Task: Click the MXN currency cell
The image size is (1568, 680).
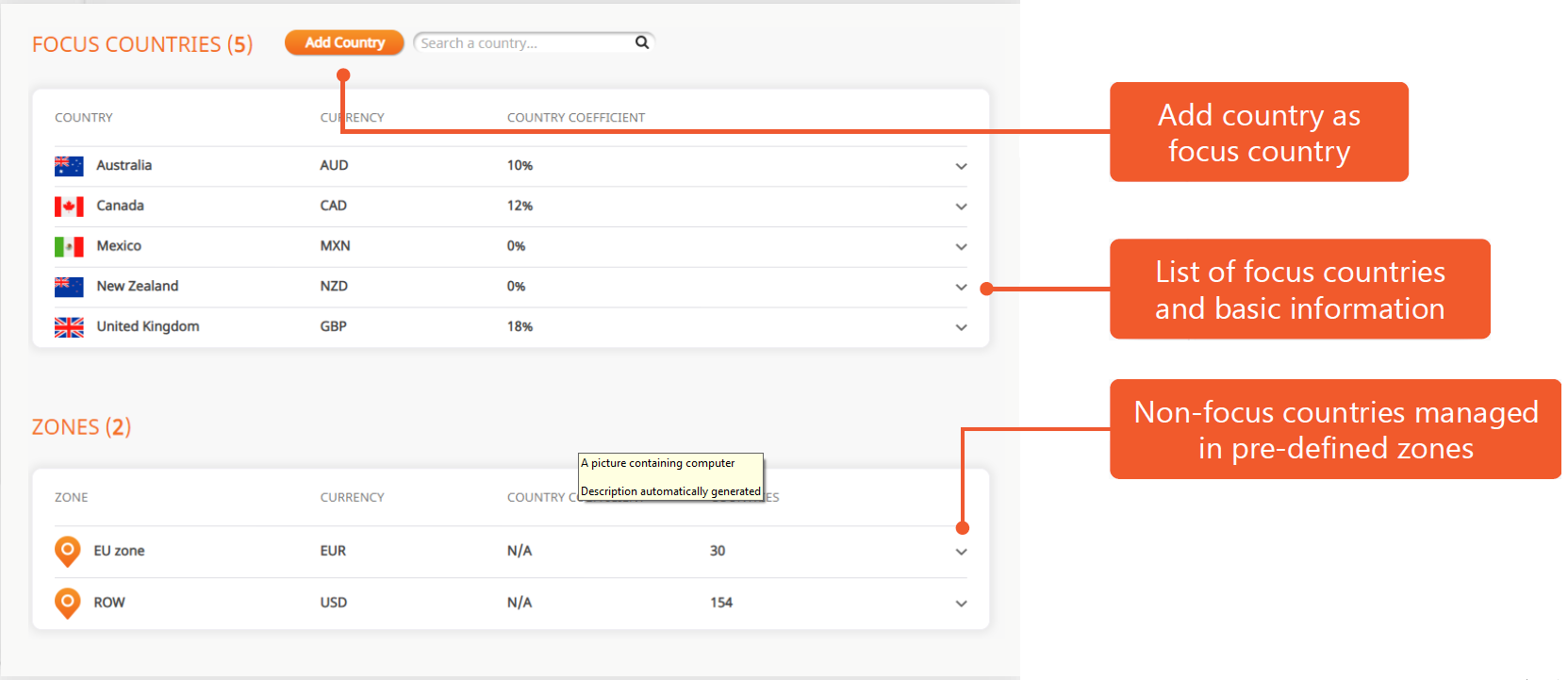Action: click(x=335, y=246)
